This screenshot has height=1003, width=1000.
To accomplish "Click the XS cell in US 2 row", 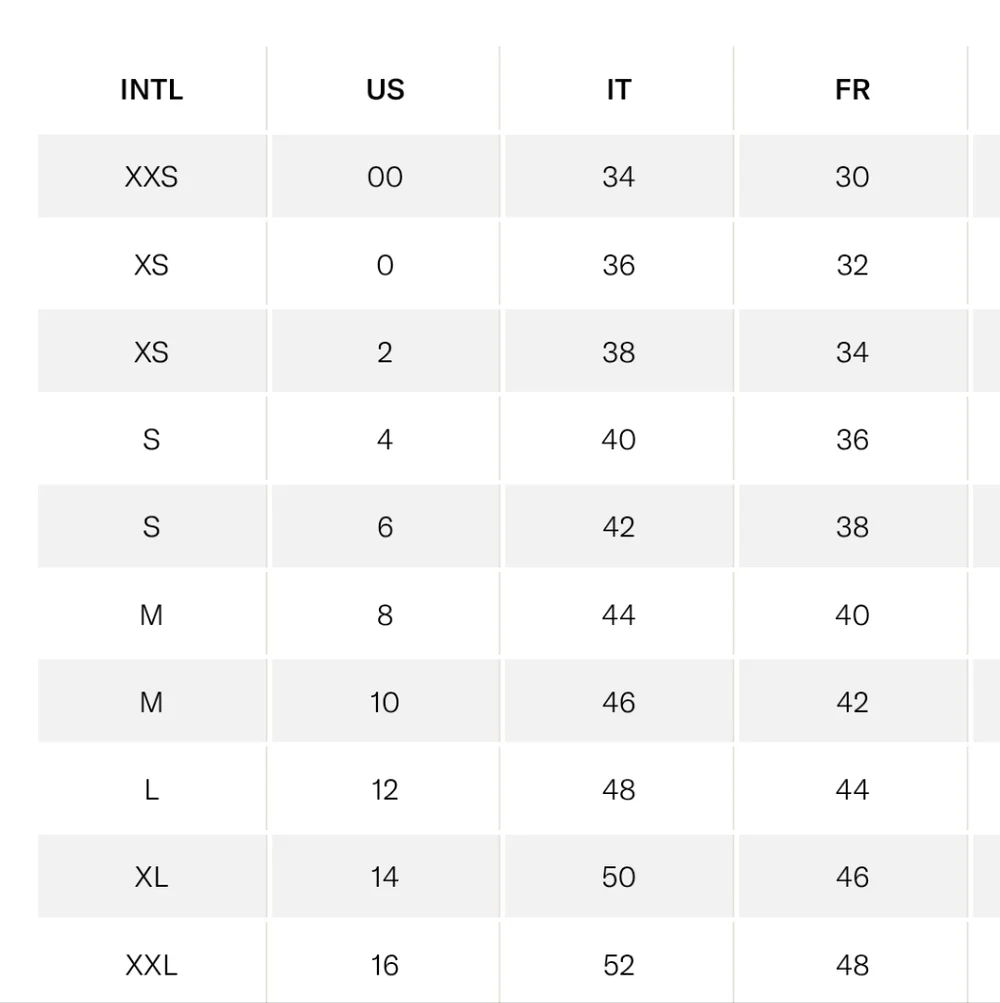I will click(152, 352).
